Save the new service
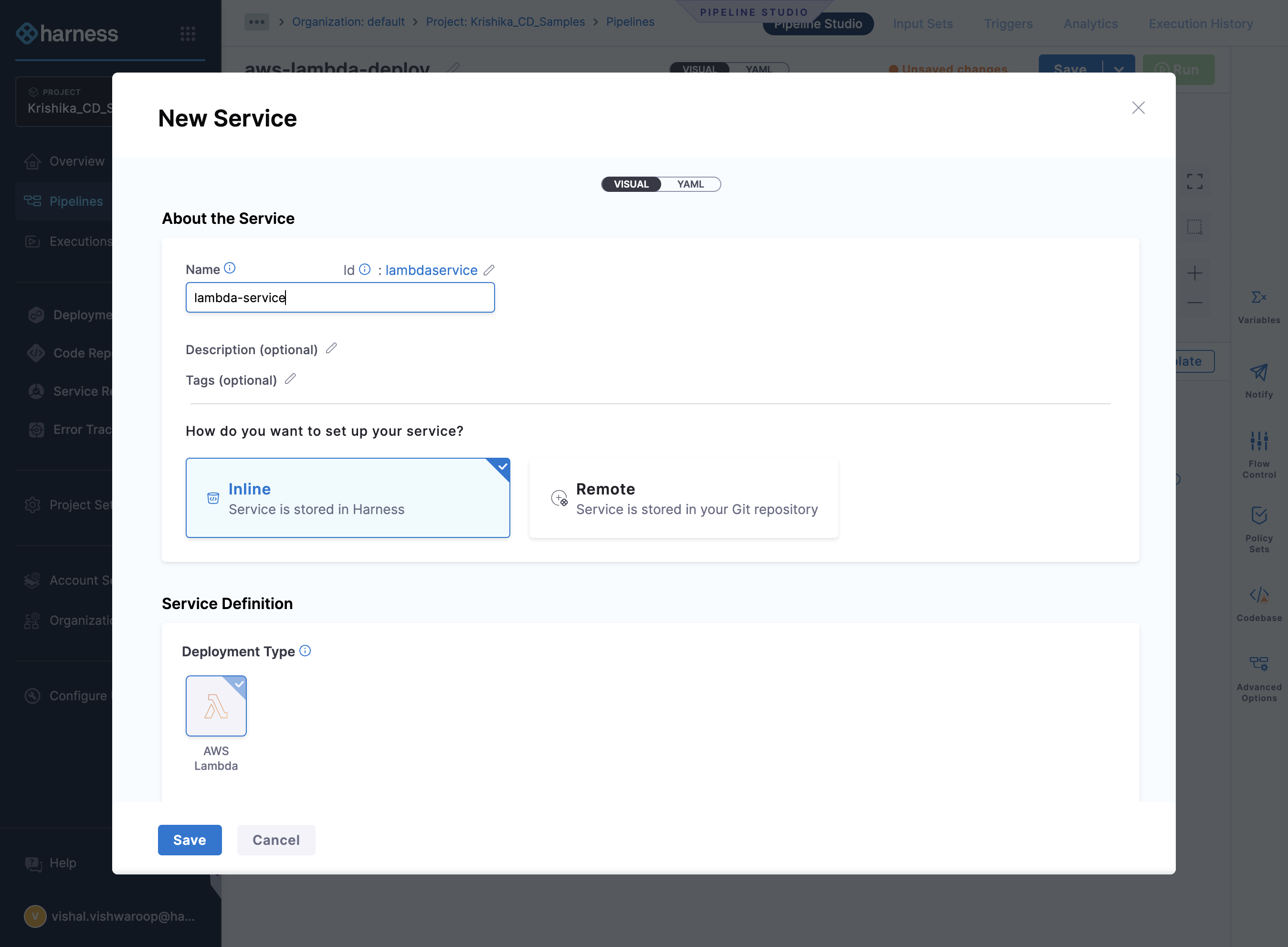Image resolution: width=1288 pixels, height=947 pixels. [x=190, y=840]
